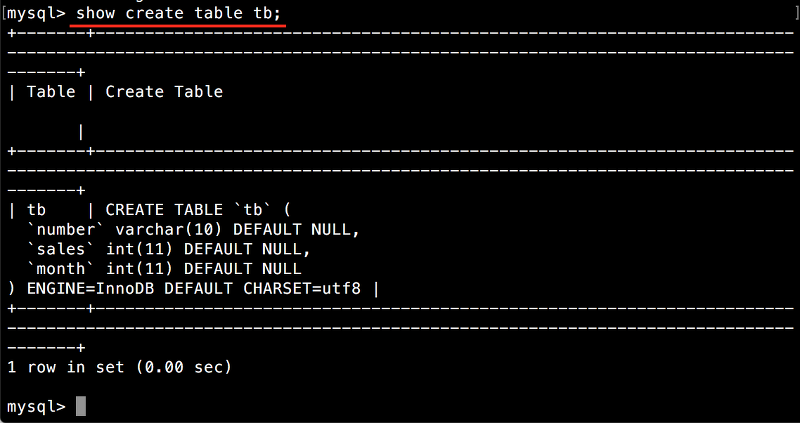The image size is (800, 423).
Task: Click the CHARSET=utf8 text
Action: [302, 289]
